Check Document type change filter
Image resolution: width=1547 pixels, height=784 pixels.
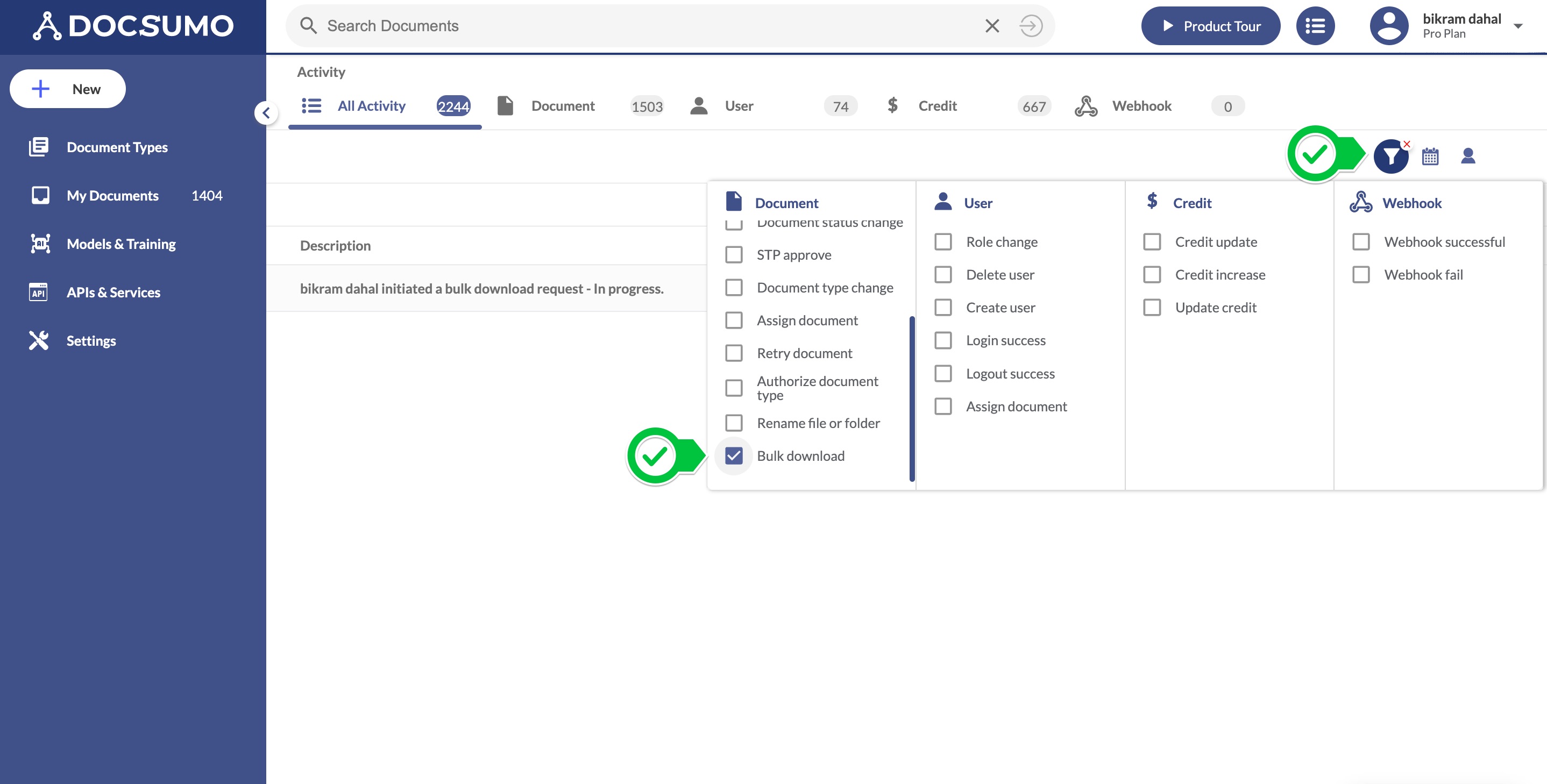point(733,288)
